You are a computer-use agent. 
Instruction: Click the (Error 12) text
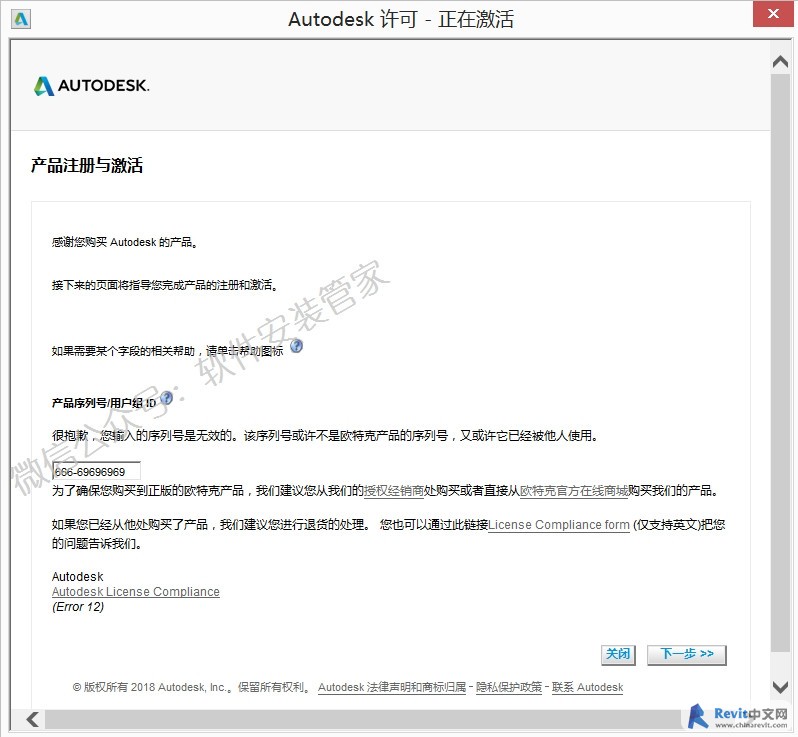pyautogui.click(x=78, y=607)
